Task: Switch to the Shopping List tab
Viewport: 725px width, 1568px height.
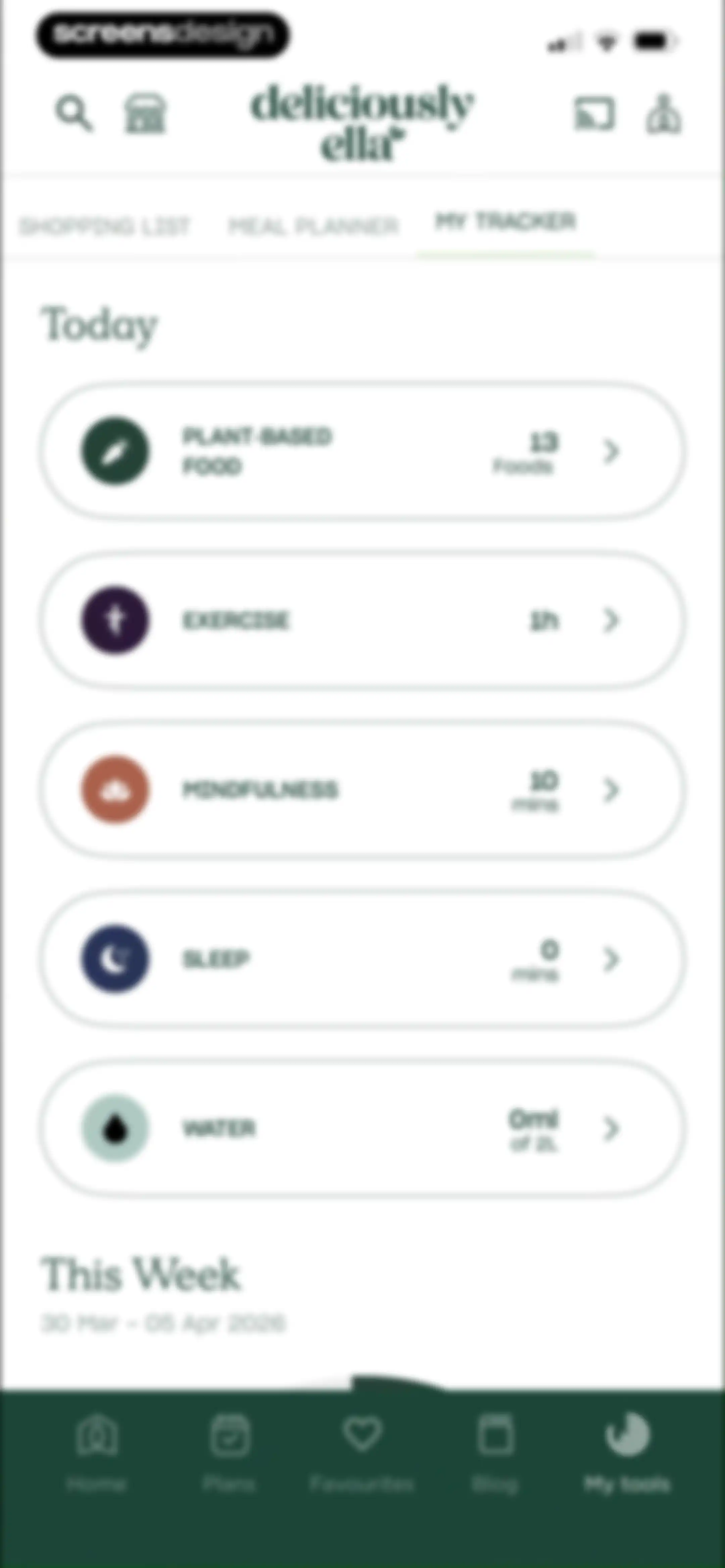Action: point(104,226)
